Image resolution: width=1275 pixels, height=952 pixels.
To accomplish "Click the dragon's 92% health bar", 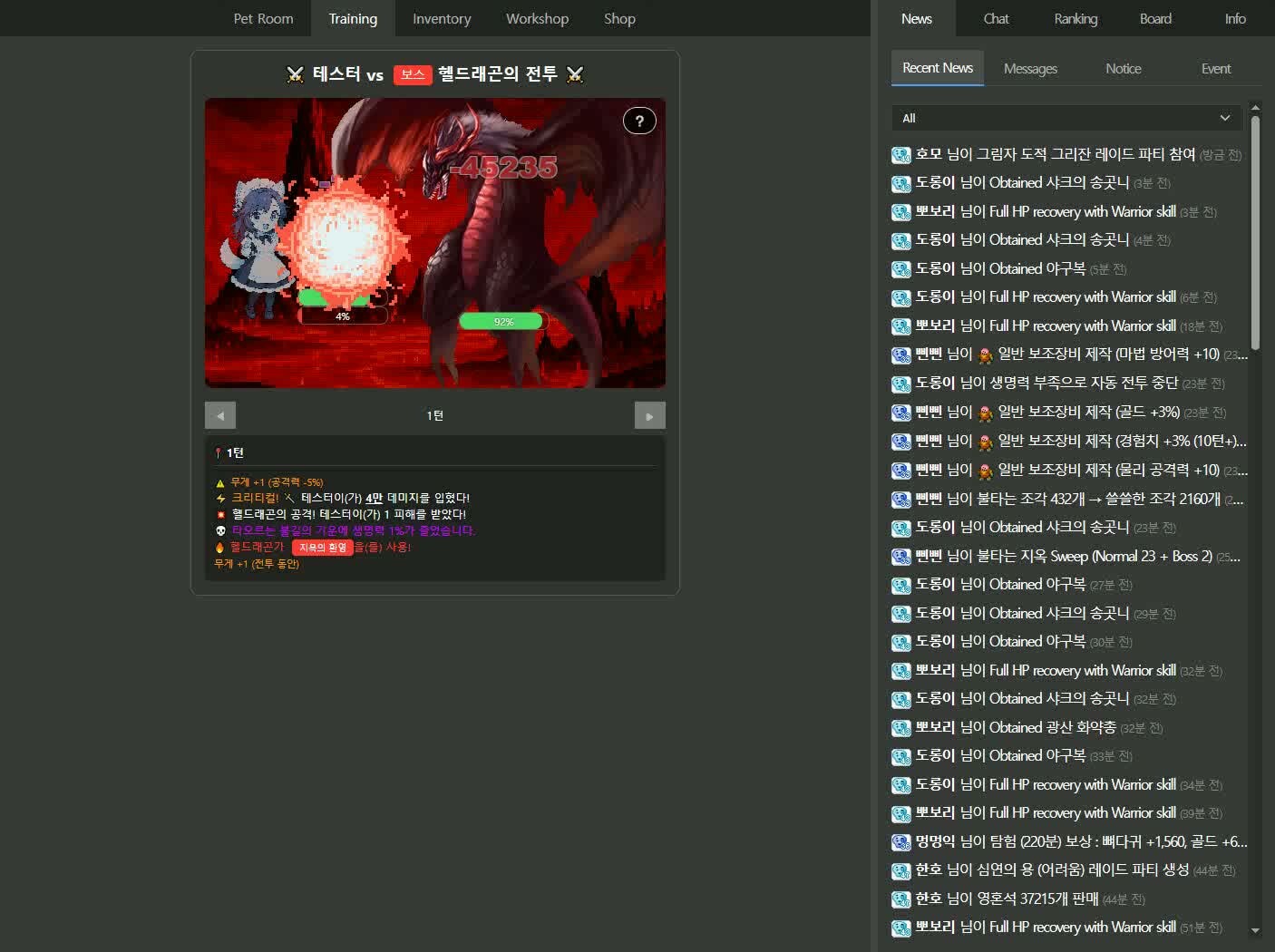I will point(503,321).
